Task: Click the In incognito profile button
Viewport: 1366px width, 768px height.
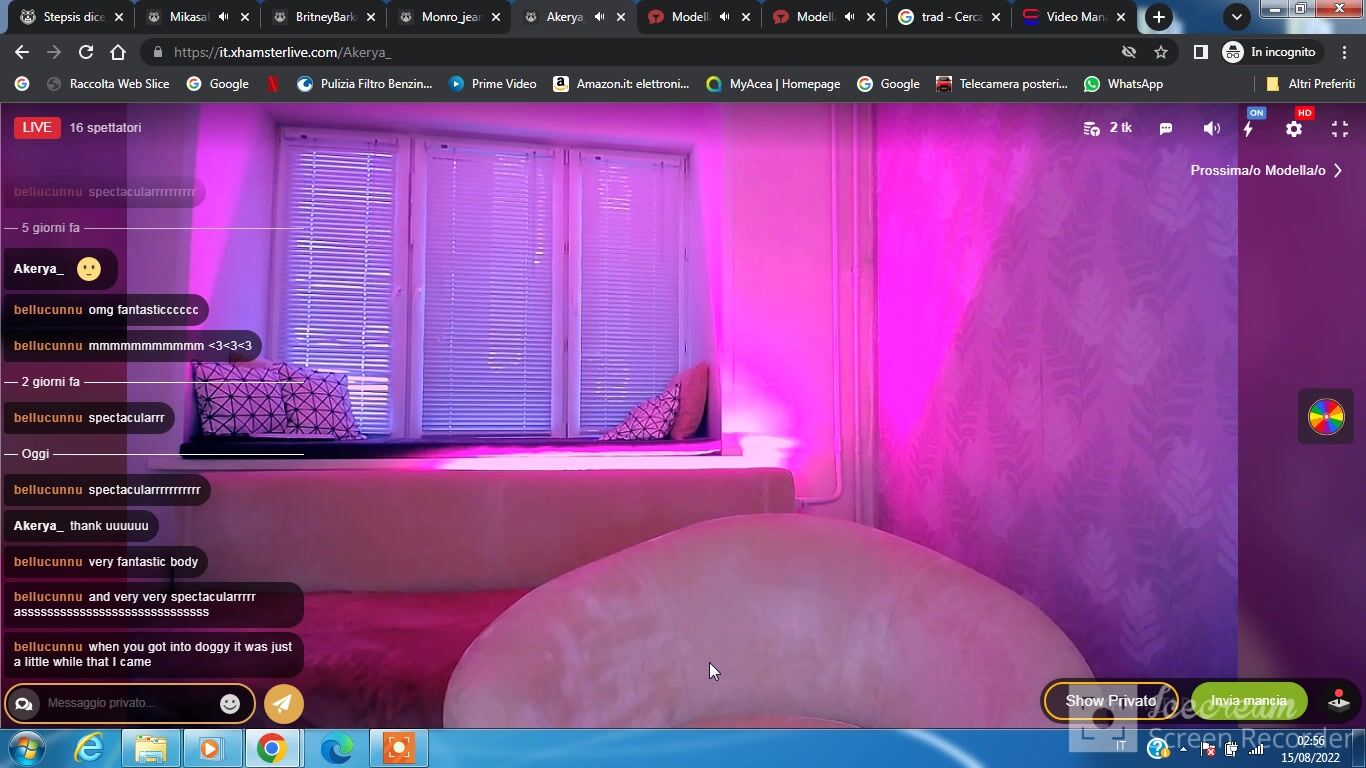Action: coord(1271,52)
